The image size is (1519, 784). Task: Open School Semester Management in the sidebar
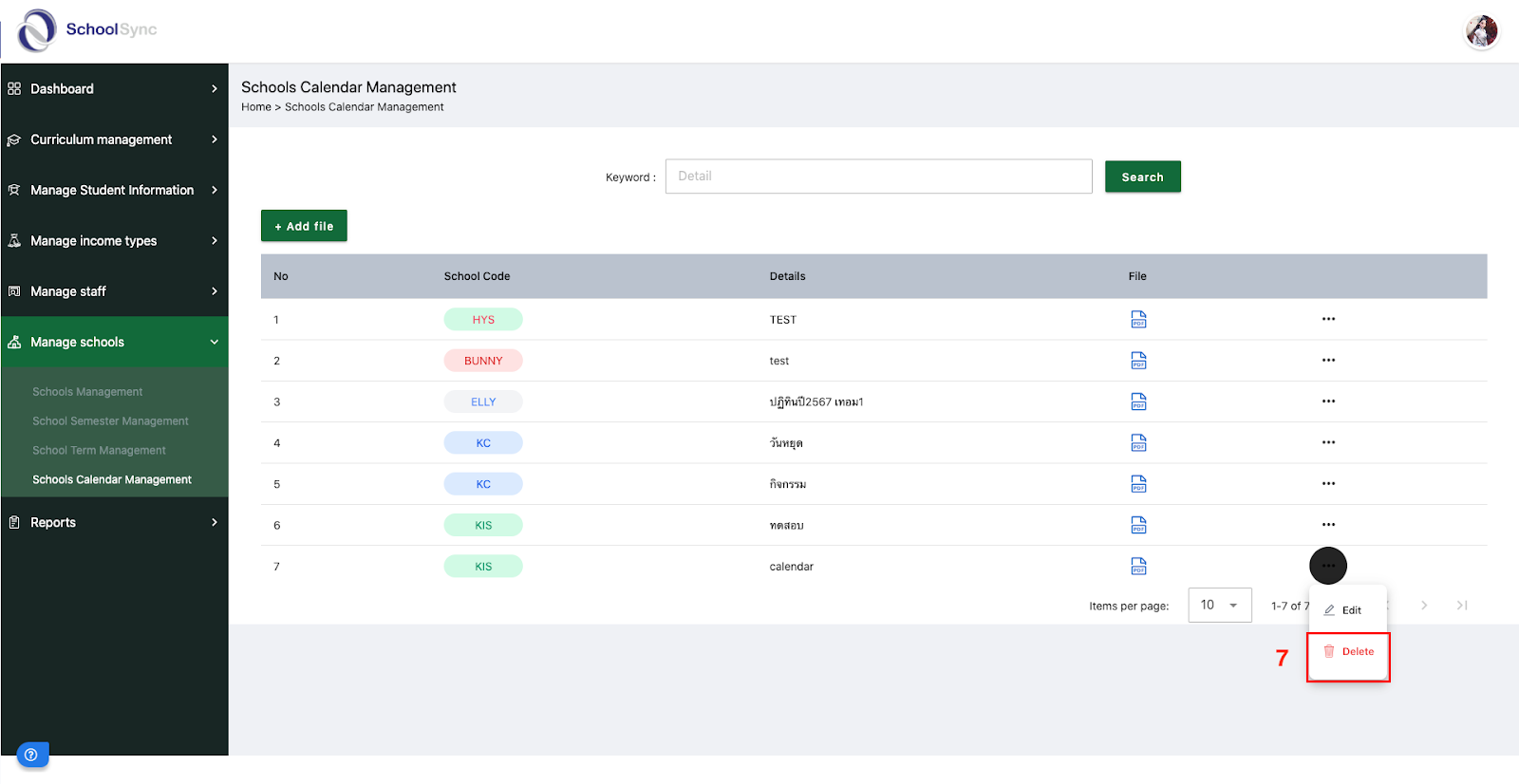coord(110,420)
